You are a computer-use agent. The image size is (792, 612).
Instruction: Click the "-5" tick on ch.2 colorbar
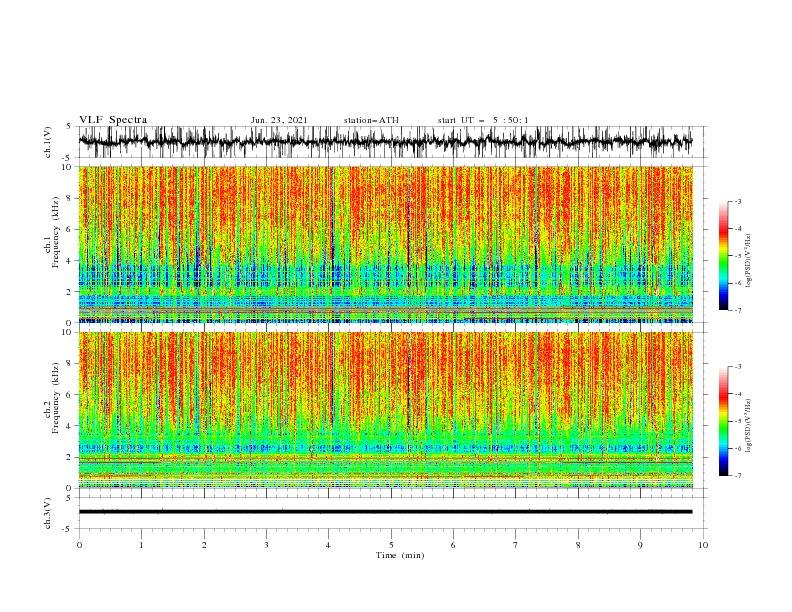pos(738,421)
